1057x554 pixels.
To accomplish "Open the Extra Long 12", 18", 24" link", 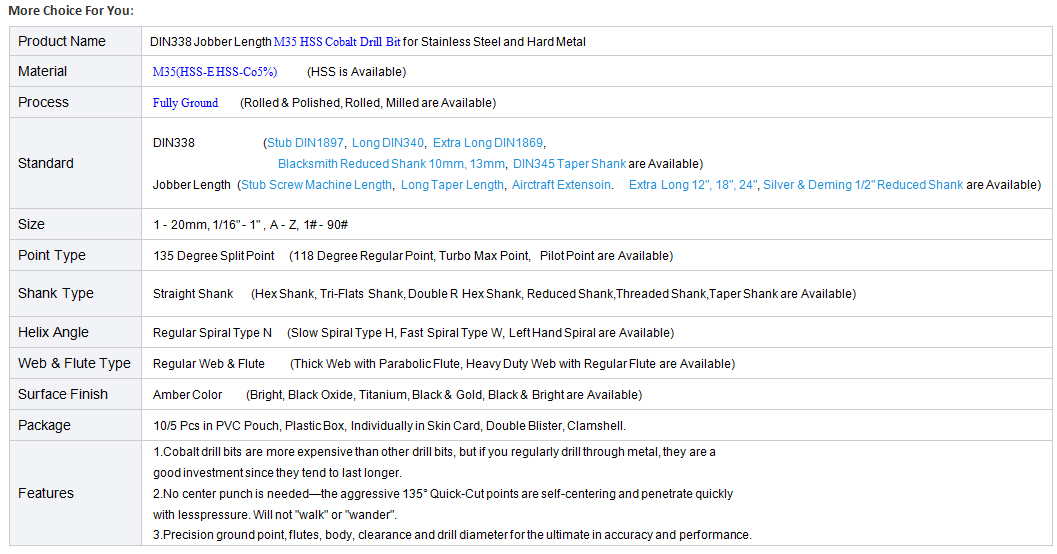I will coord(693,185).
